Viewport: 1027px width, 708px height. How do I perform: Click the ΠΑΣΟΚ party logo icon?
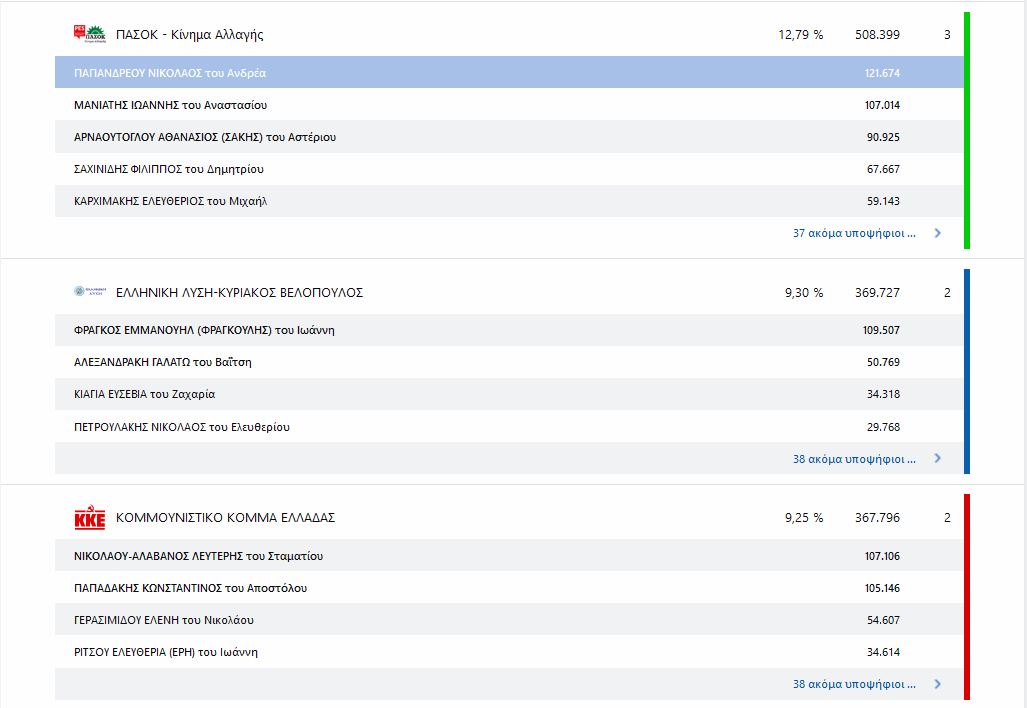90,35
